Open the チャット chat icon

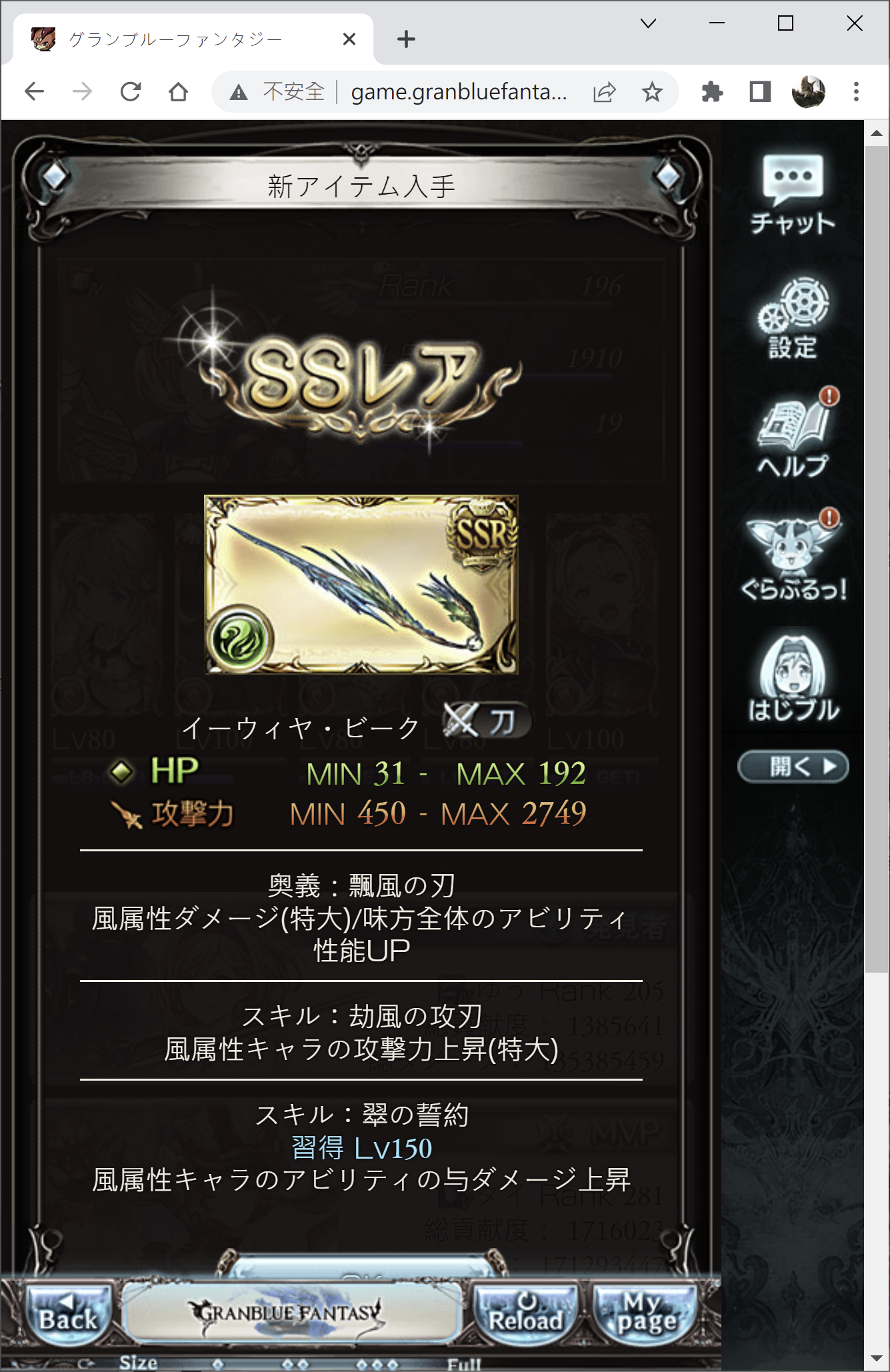point(792,193)
